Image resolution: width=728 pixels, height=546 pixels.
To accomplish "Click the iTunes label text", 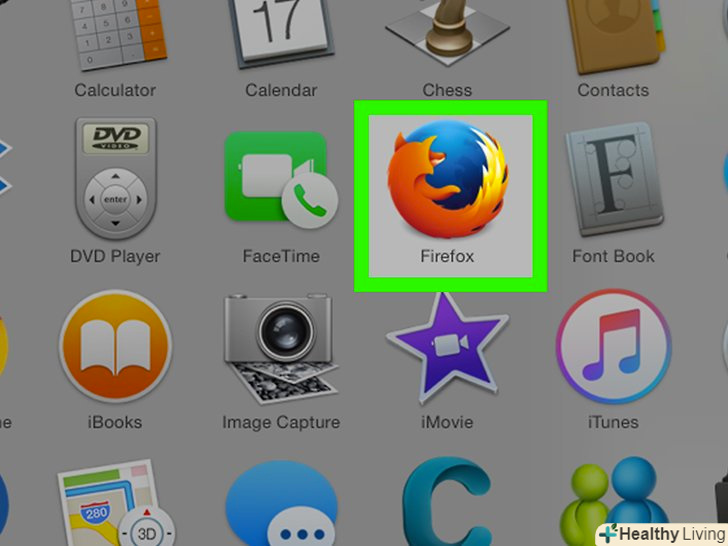I will pos(613,422).
